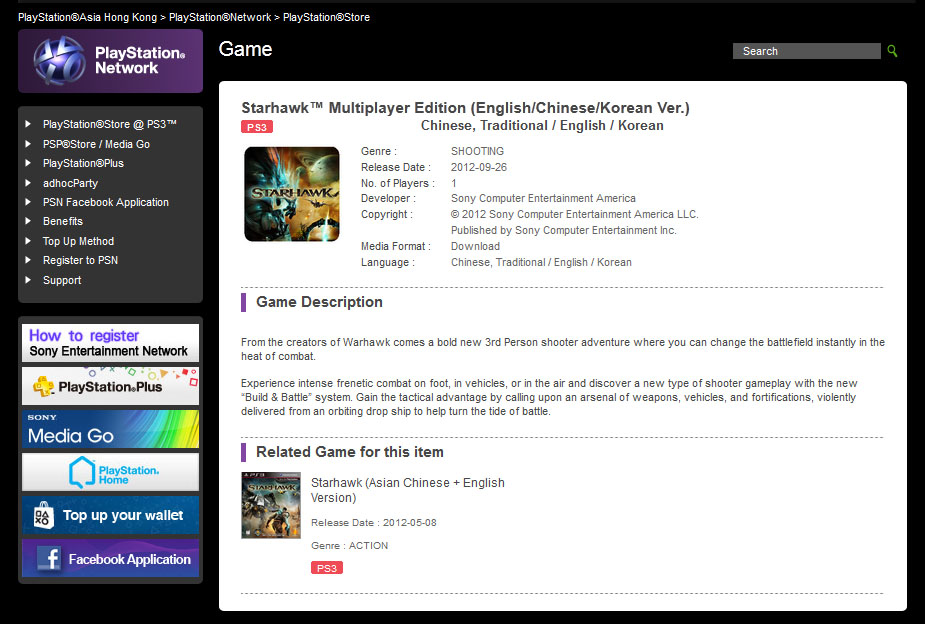Click the Search input field

tap(806, 51)
